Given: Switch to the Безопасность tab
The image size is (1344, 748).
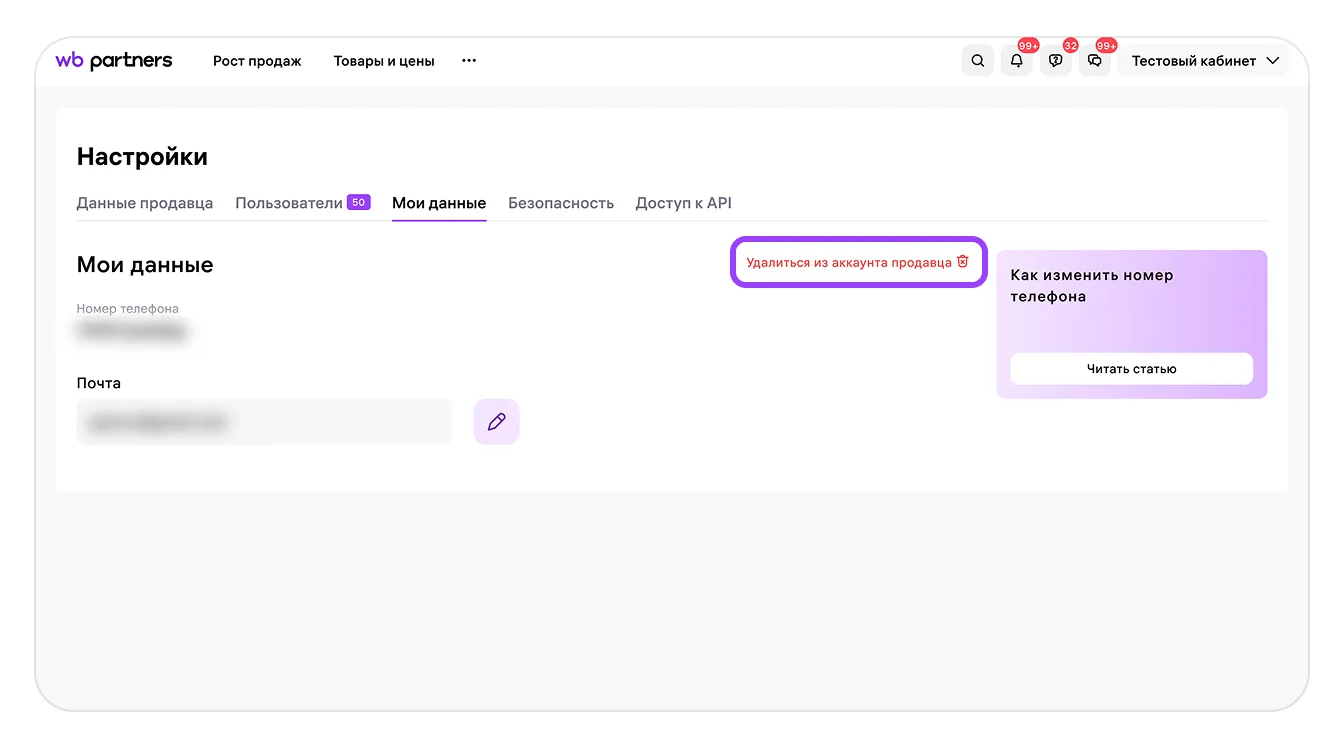Looking at the screenshot, I should tap(561, 203).
